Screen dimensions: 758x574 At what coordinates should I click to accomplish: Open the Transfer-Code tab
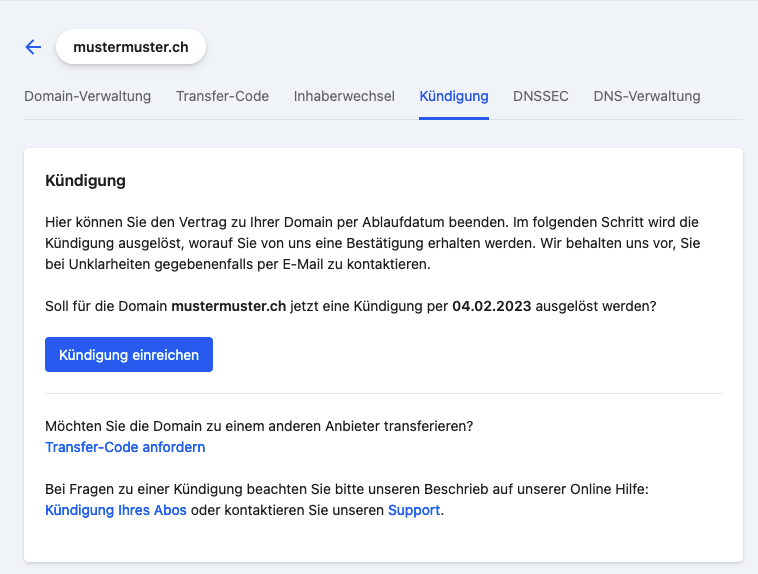pyautogui.click(x=222, y=97)
